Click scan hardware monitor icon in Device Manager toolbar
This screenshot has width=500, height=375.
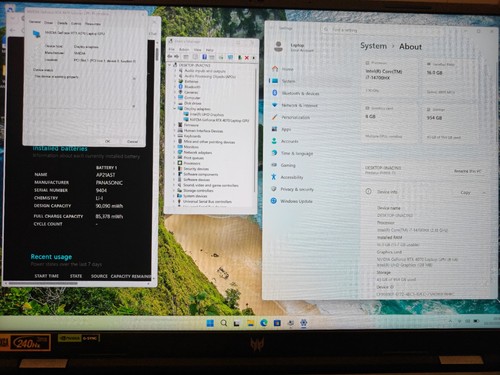pos(230,57)
